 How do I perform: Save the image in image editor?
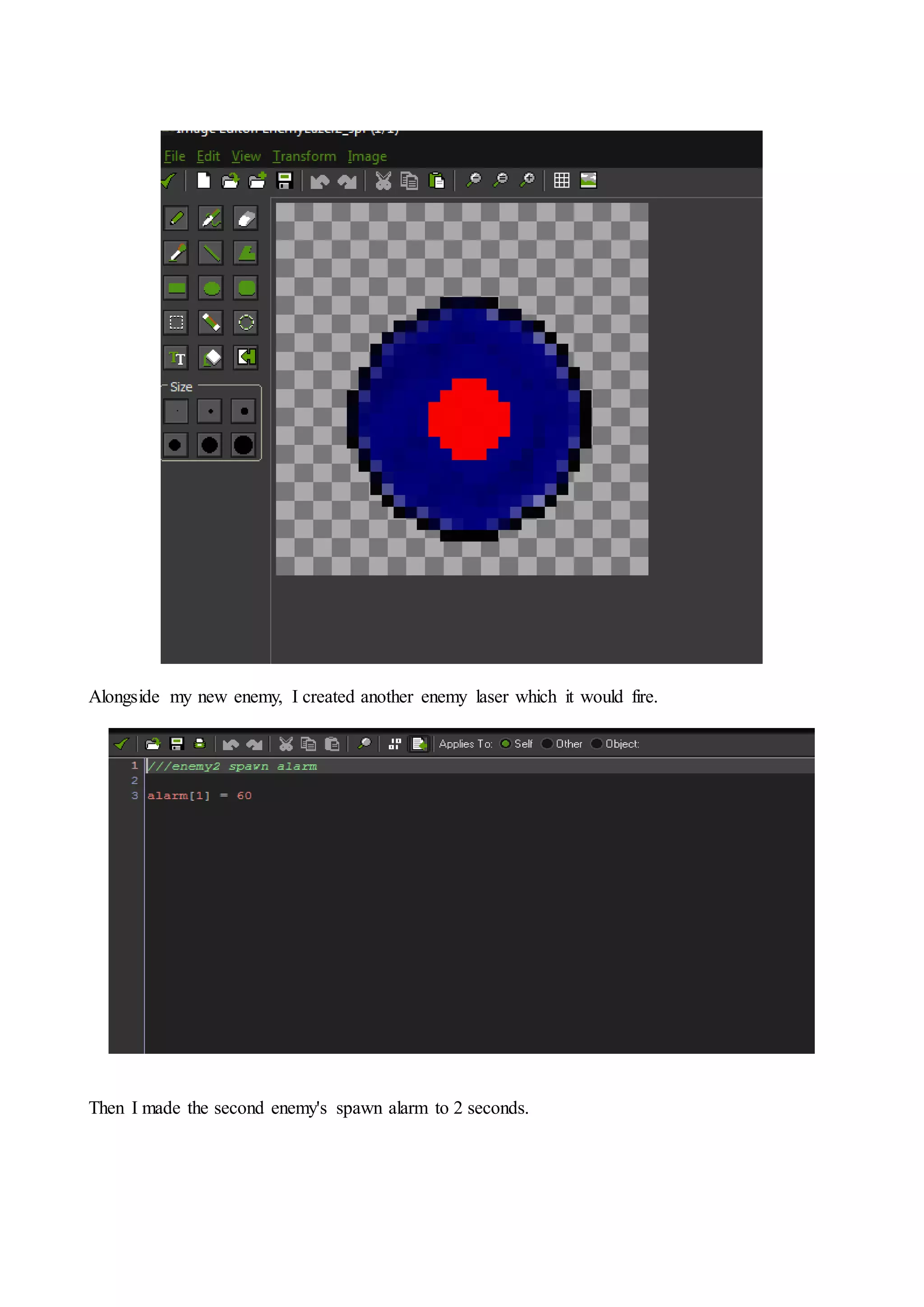[x=285, y=181]
